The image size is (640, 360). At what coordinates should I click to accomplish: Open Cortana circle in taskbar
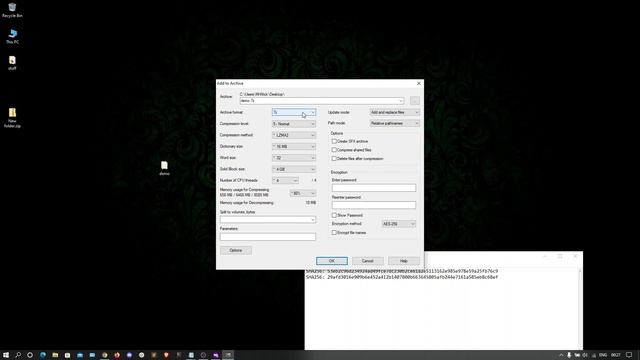coord(30,355)
